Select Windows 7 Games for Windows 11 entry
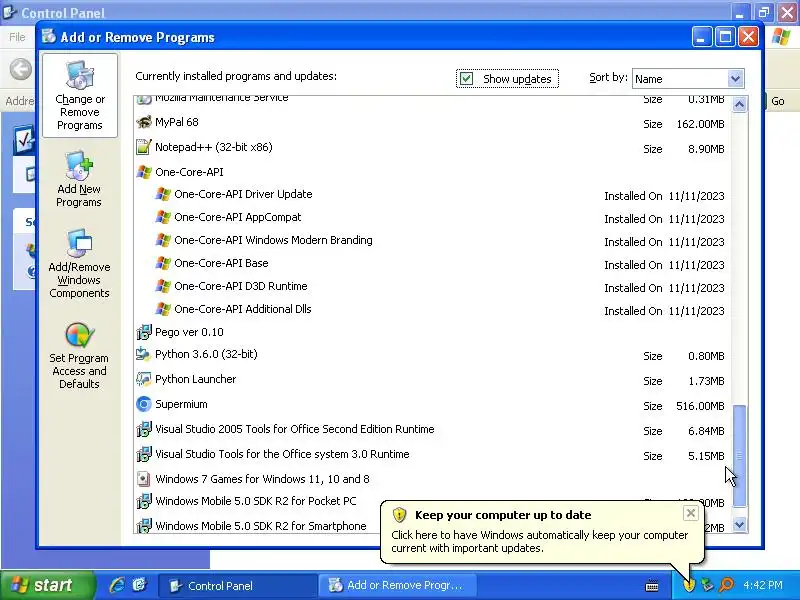This screenshot has width=800, height=600. [262, 479]
